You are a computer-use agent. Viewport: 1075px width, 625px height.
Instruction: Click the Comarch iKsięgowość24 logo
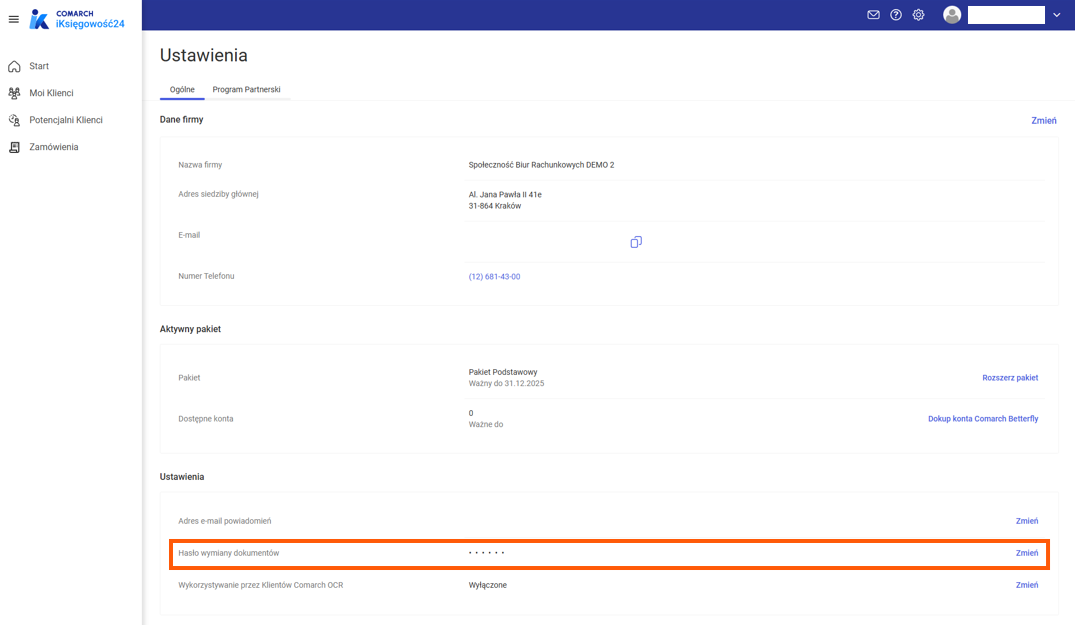coord(78,19)
